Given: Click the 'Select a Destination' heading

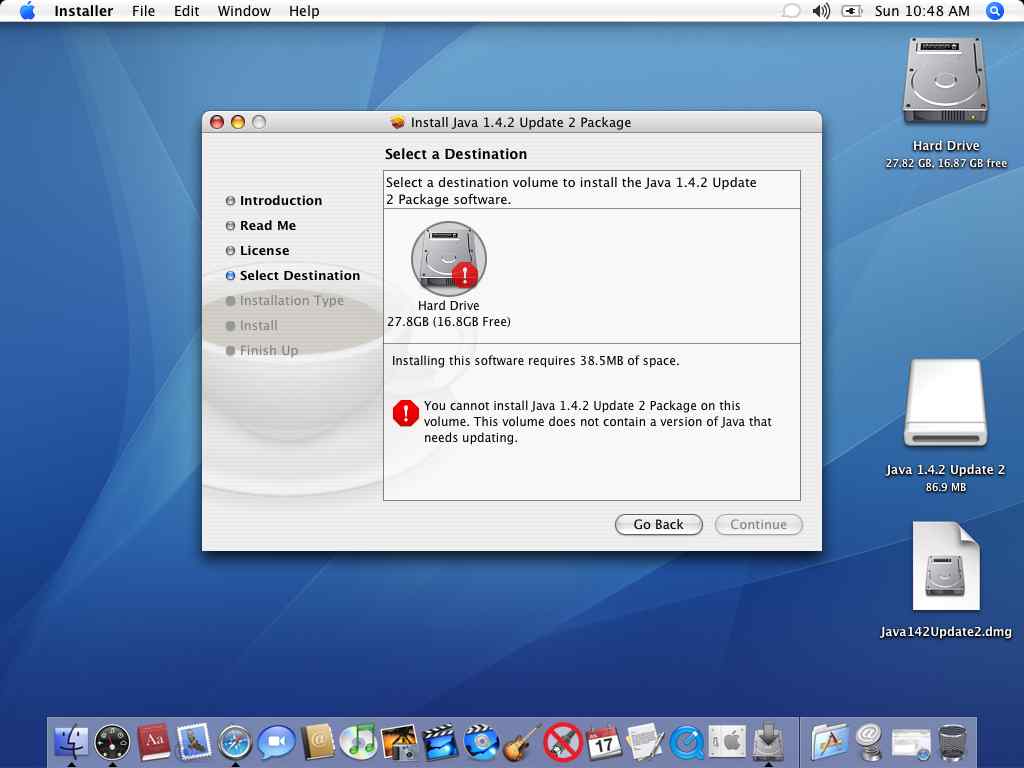Looking at the screenshot, I should [x=456, y=154].
